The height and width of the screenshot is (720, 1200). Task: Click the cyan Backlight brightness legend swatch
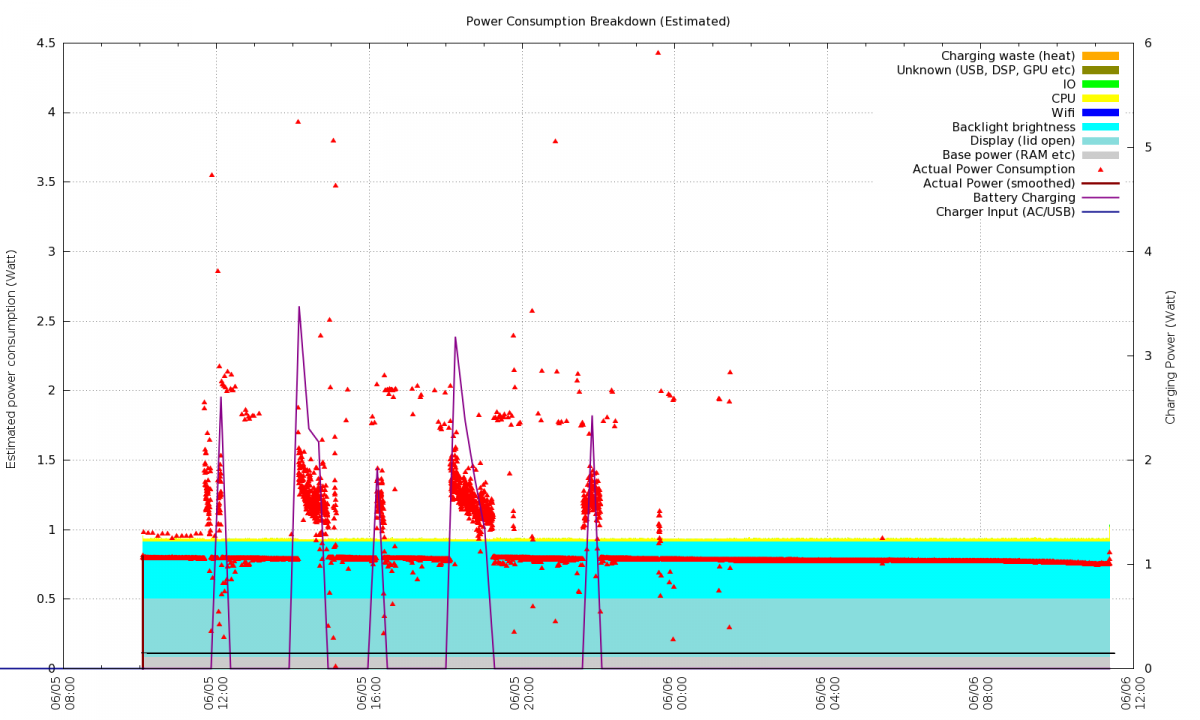coord(1100,127)
